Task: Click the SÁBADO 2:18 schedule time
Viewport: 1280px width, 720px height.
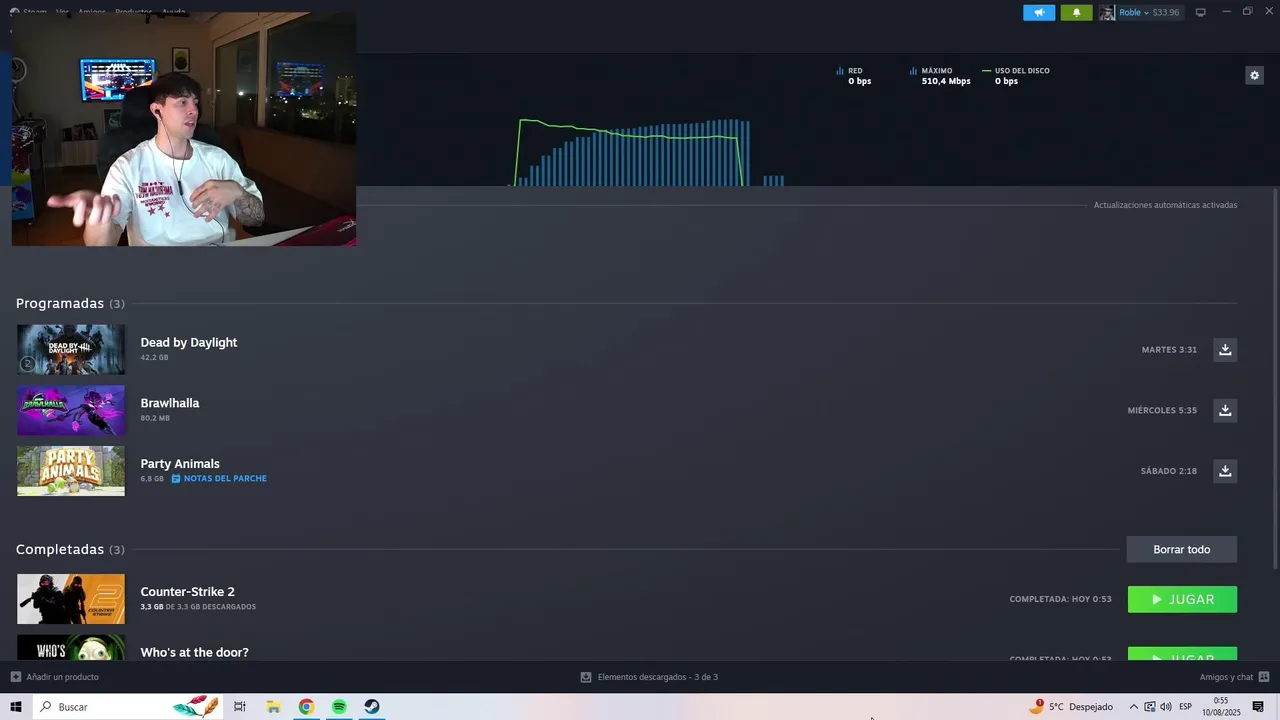Action: pyautogui.click(x=1169, y=471)
